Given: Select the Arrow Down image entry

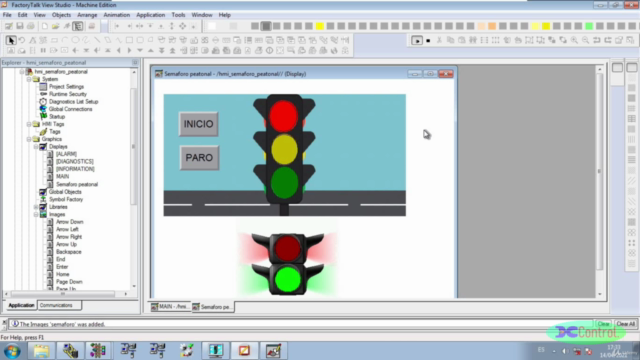Looking at the screenshot, I should click(69, 222).
